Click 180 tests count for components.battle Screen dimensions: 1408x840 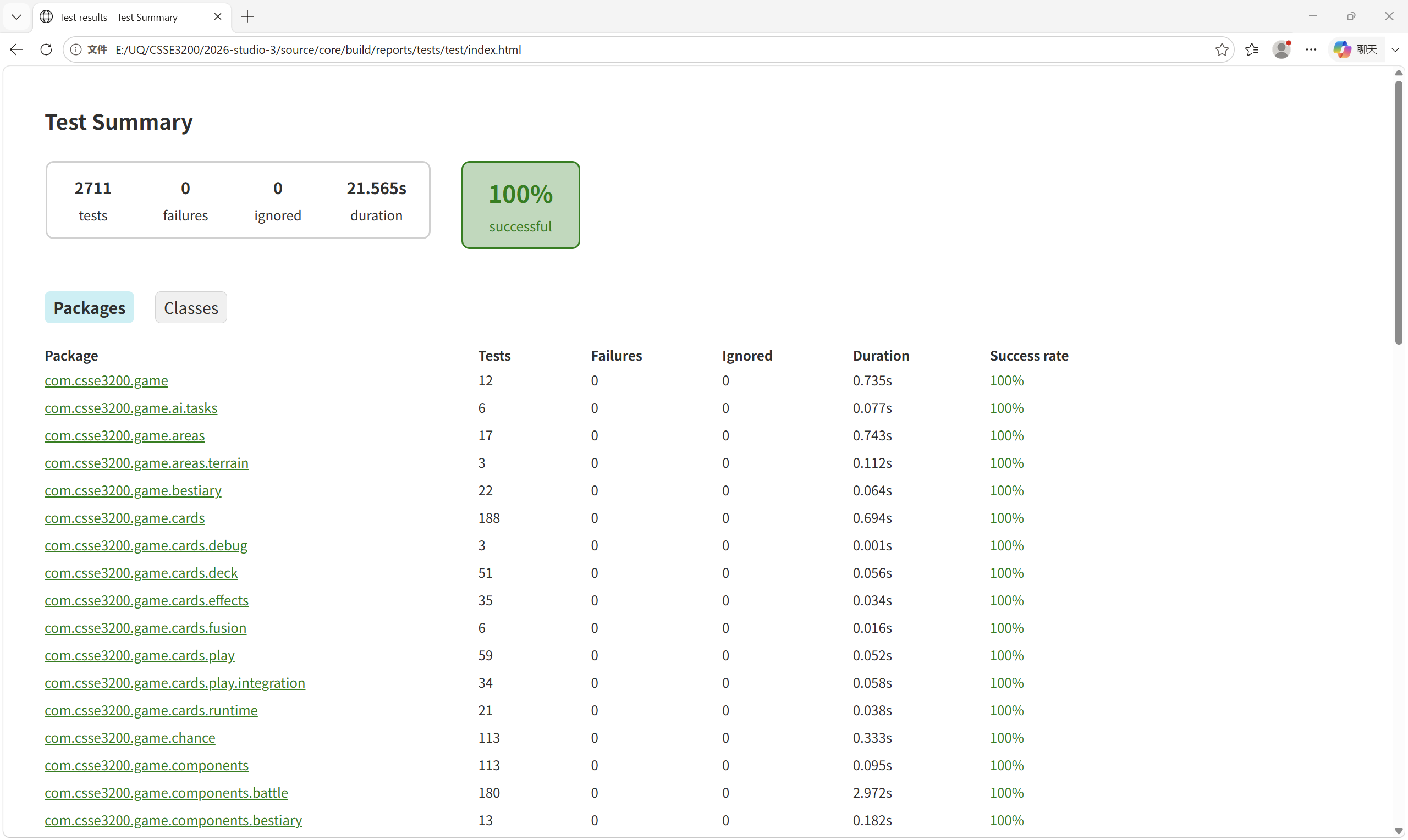point(488,793)
